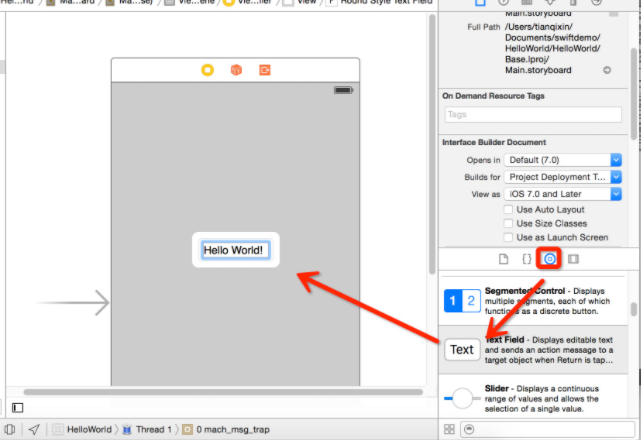This screenshot has width=641, height=440.
Task: Click the Full Path text value
Action: point(552,48)
